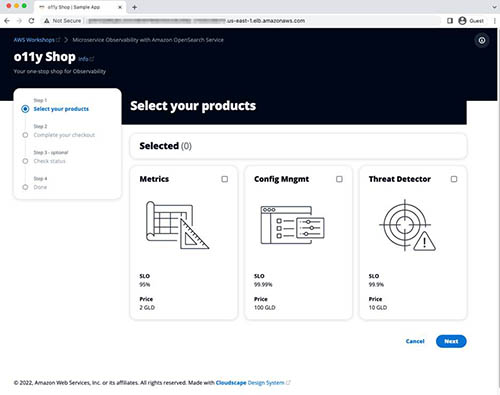Click the 99.99% SLO value

[263, 284]
